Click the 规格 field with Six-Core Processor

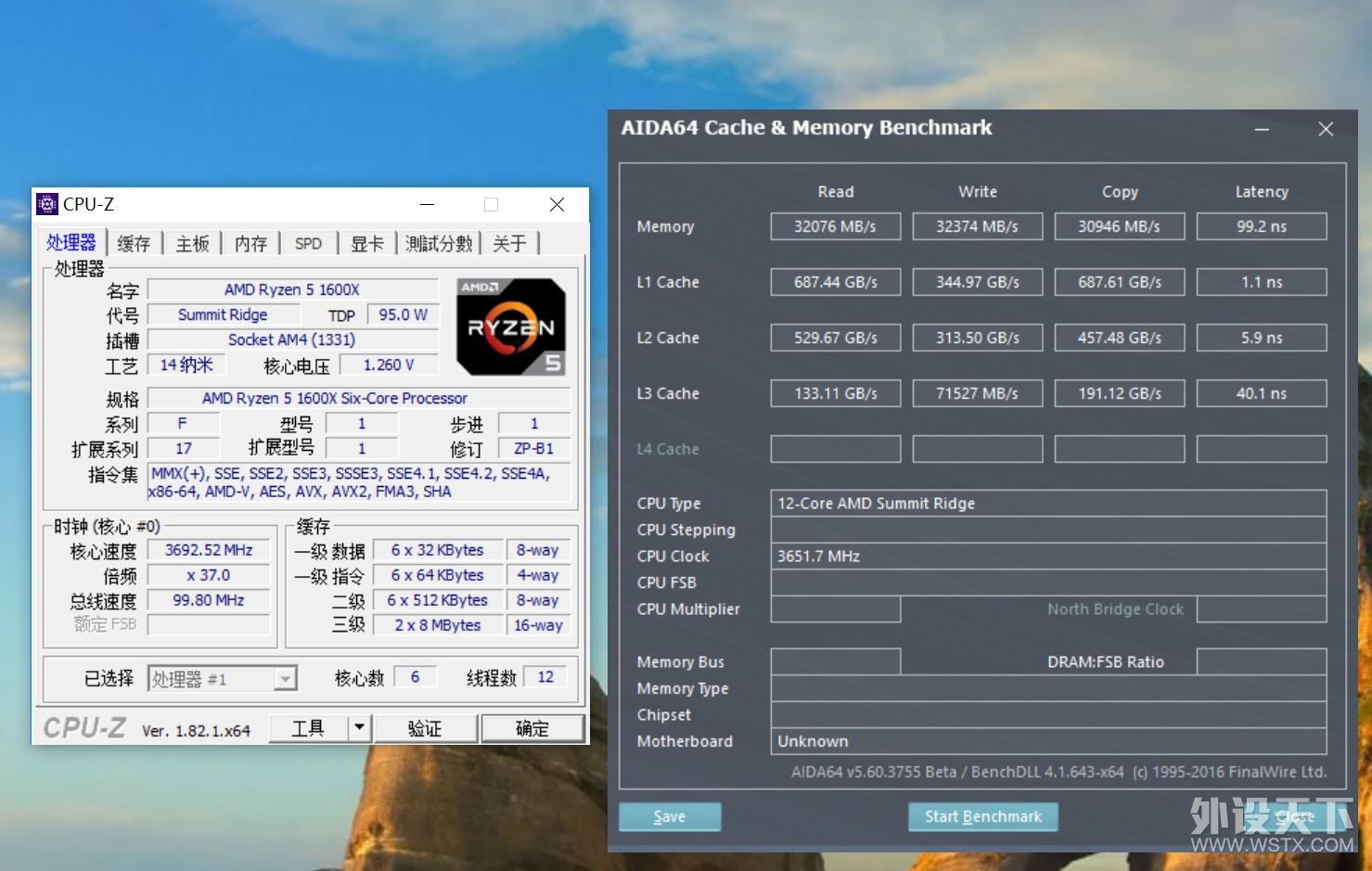pyautogui.click(x=359, y=398)
